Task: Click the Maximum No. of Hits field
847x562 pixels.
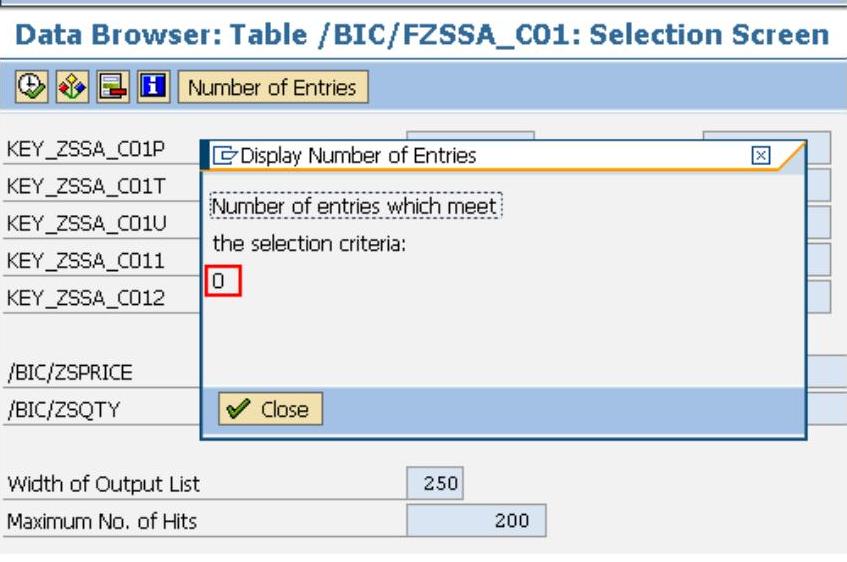Action: [x=476, y=521]
